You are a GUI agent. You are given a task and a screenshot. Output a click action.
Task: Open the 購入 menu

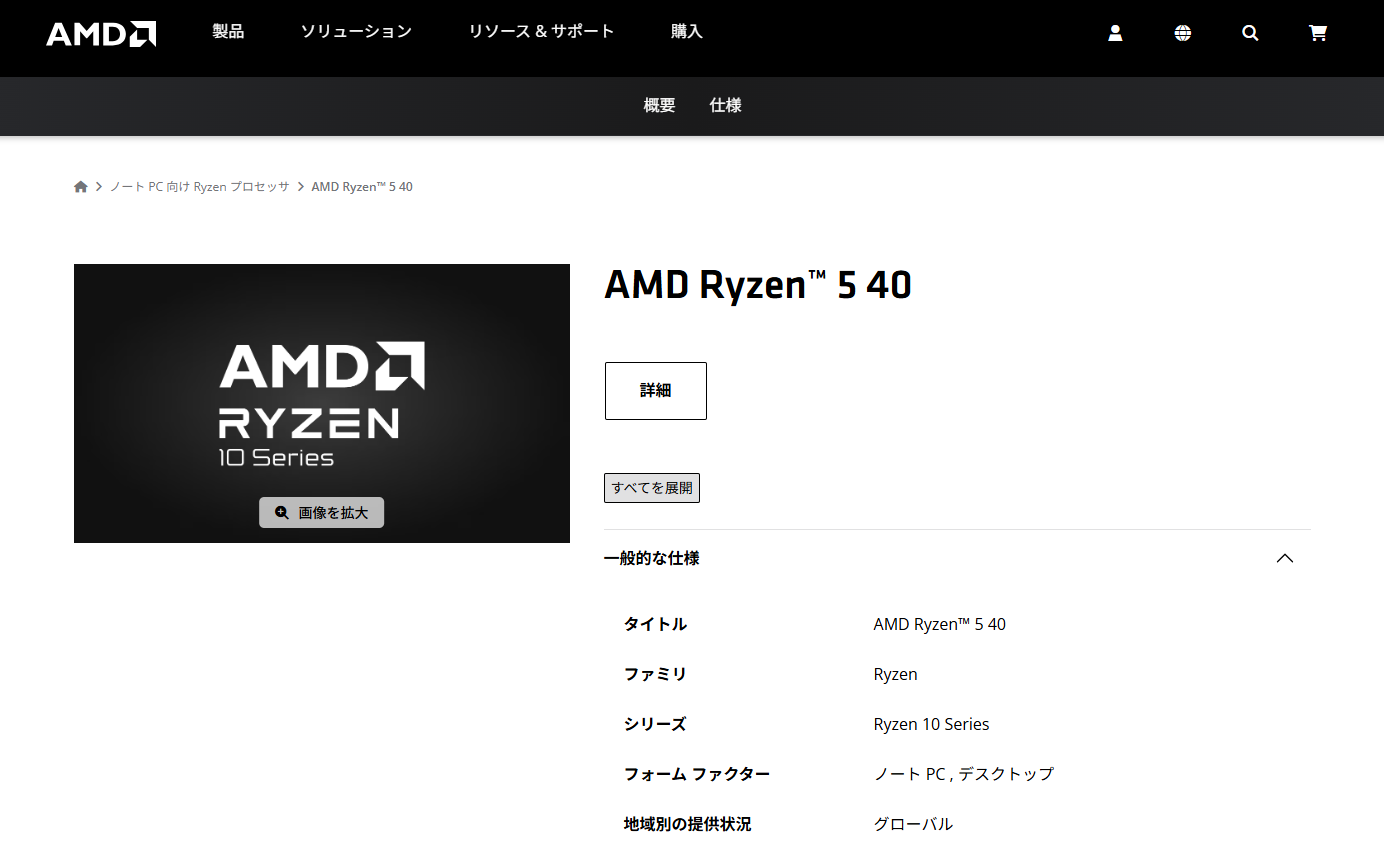[687, 32]
